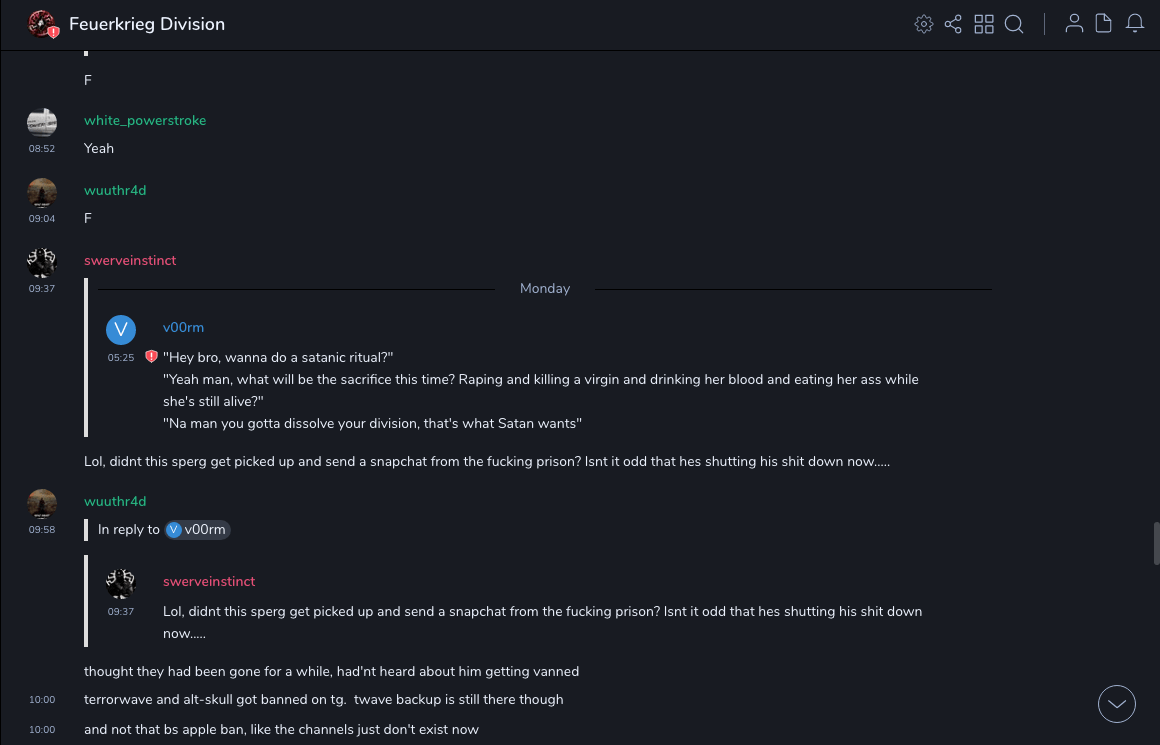Click the channel avatar next to the title
The image size is (1160, 745).
coord(42,24)
